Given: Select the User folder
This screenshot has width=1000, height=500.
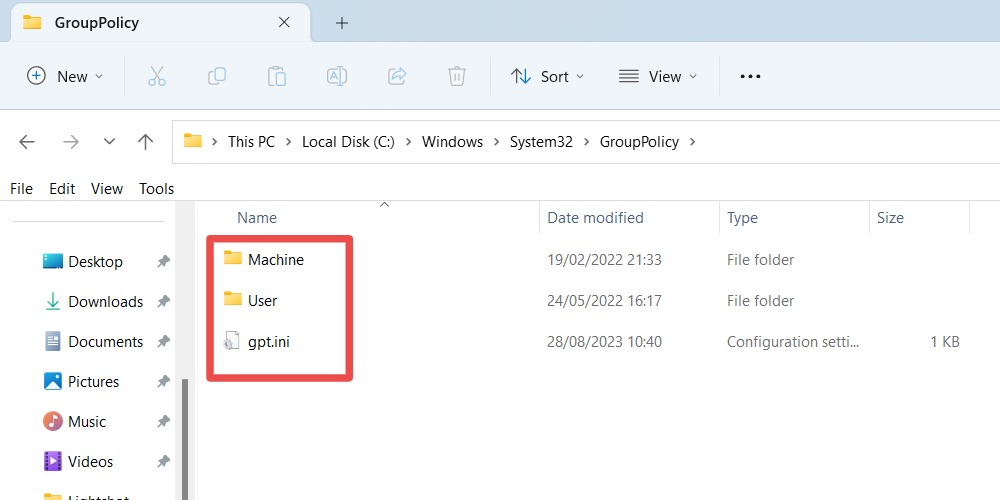Looking at the screenshot, I should 262,300.
